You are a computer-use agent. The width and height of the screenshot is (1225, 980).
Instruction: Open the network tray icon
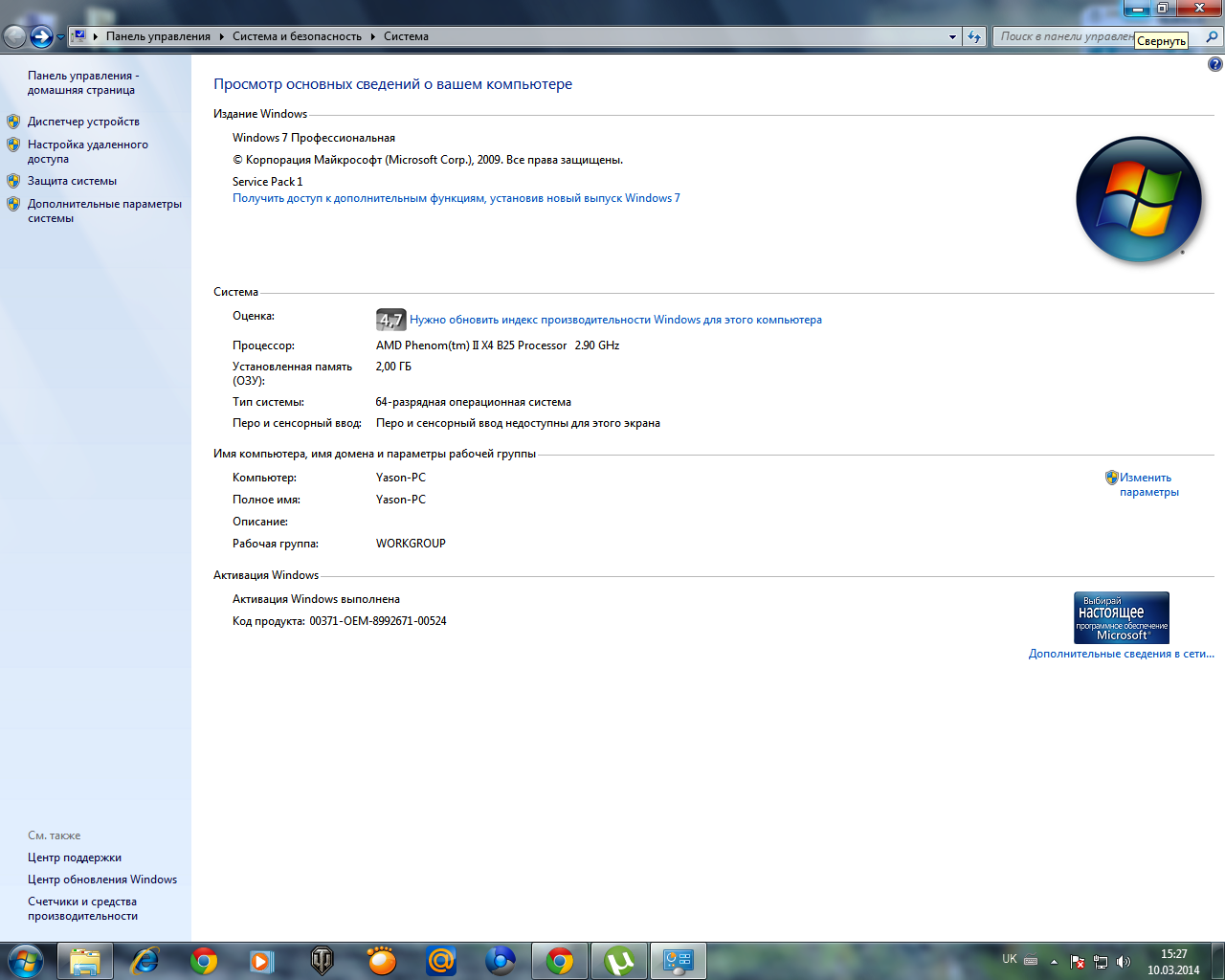pos(1101,962)
